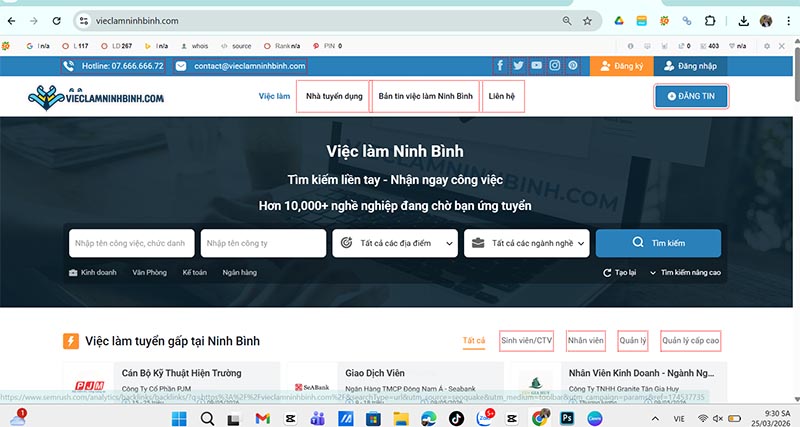The image size is (800, 427).
Task: Close the SEOquake toolbar with X
Action: (782, 46)
